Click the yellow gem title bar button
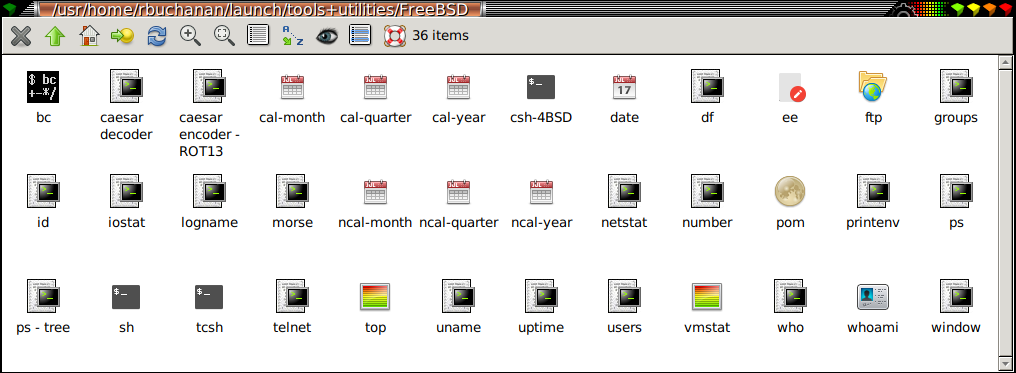The width and height of the screenshot is (1016, 373). [973, 9]
